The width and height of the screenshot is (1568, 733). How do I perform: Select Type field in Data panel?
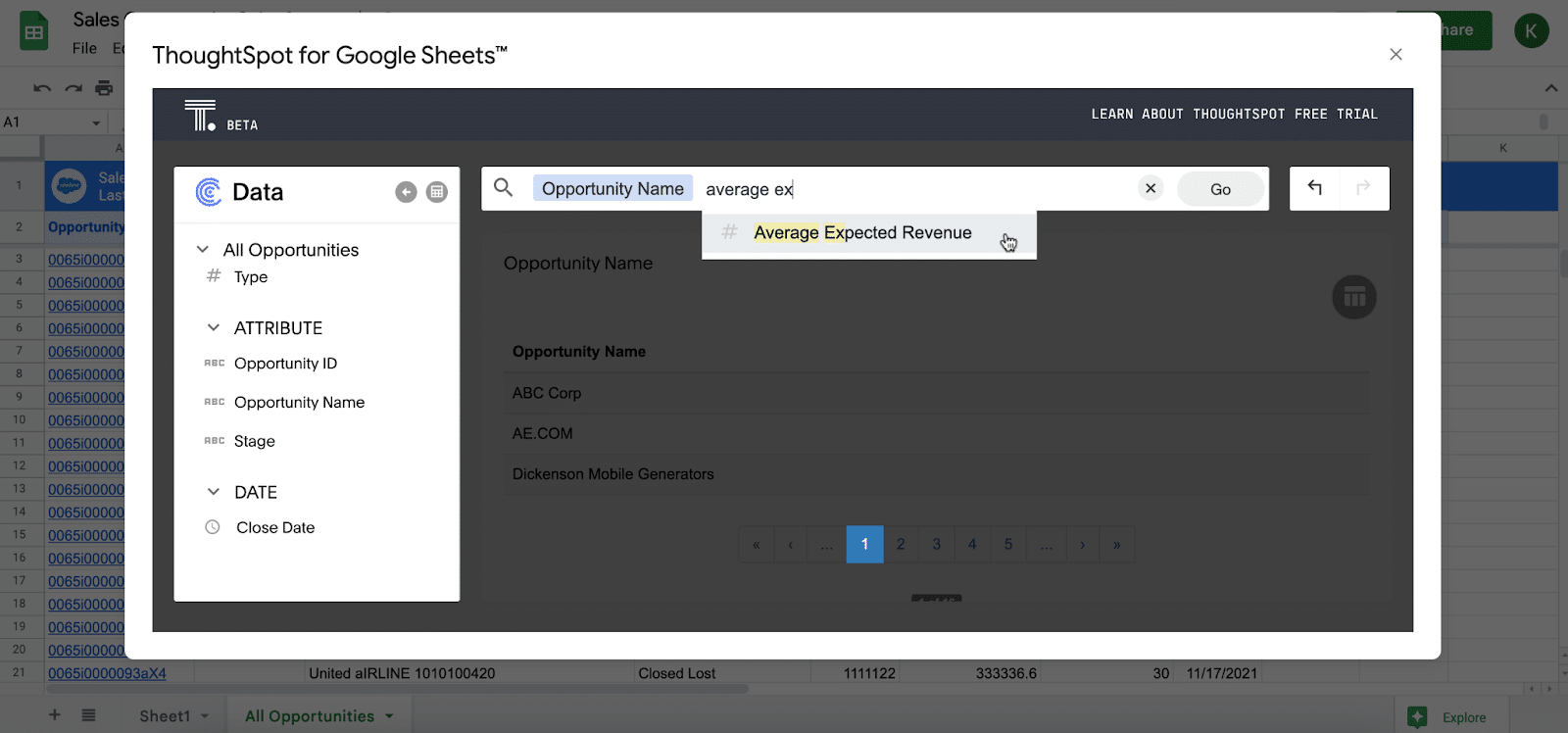(251, 277)
